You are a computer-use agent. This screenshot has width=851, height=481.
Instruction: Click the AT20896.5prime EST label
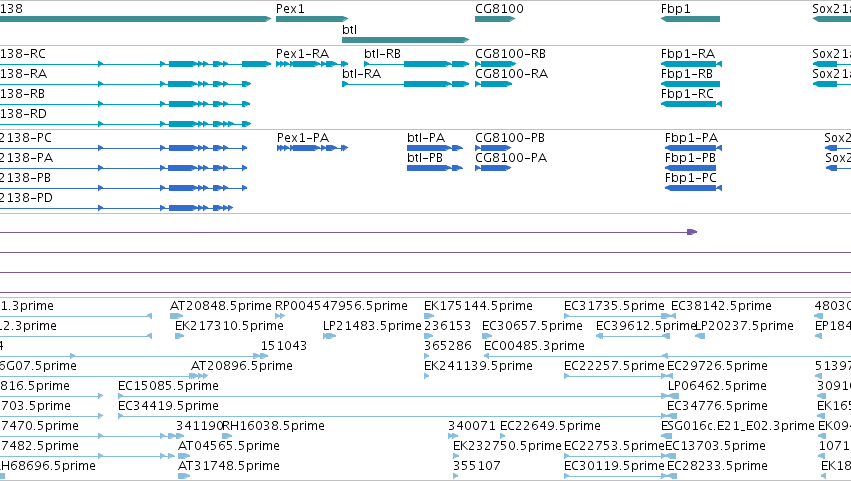[x=242, y=366]
